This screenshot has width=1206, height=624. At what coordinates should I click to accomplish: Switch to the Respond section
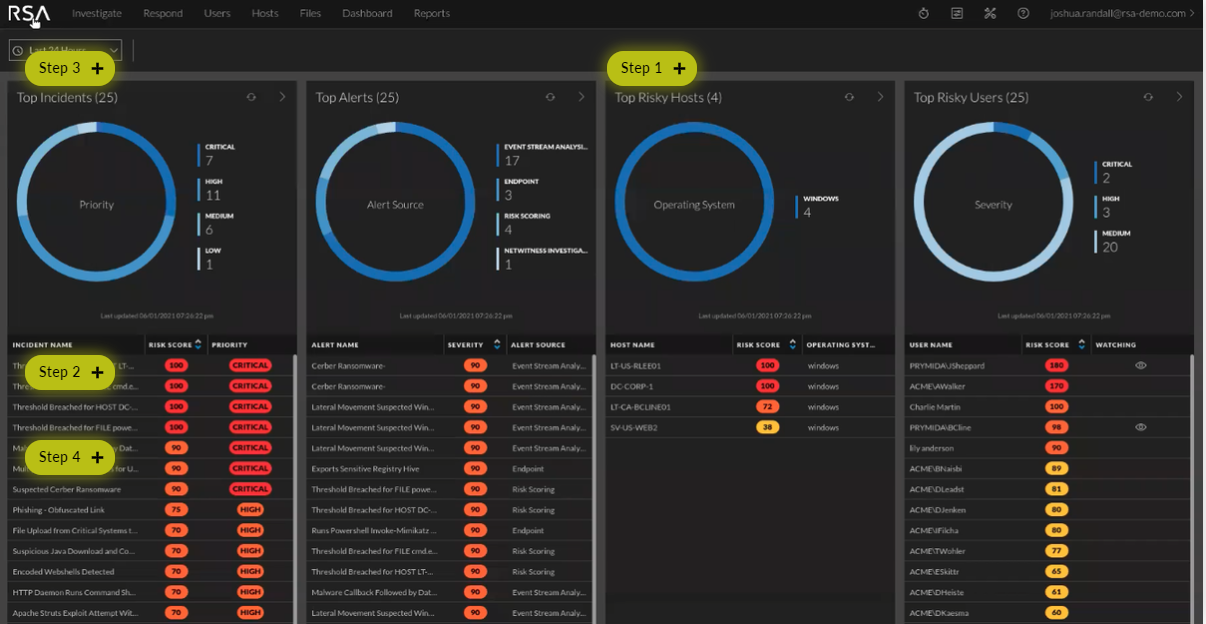click(x=162, y=13)
